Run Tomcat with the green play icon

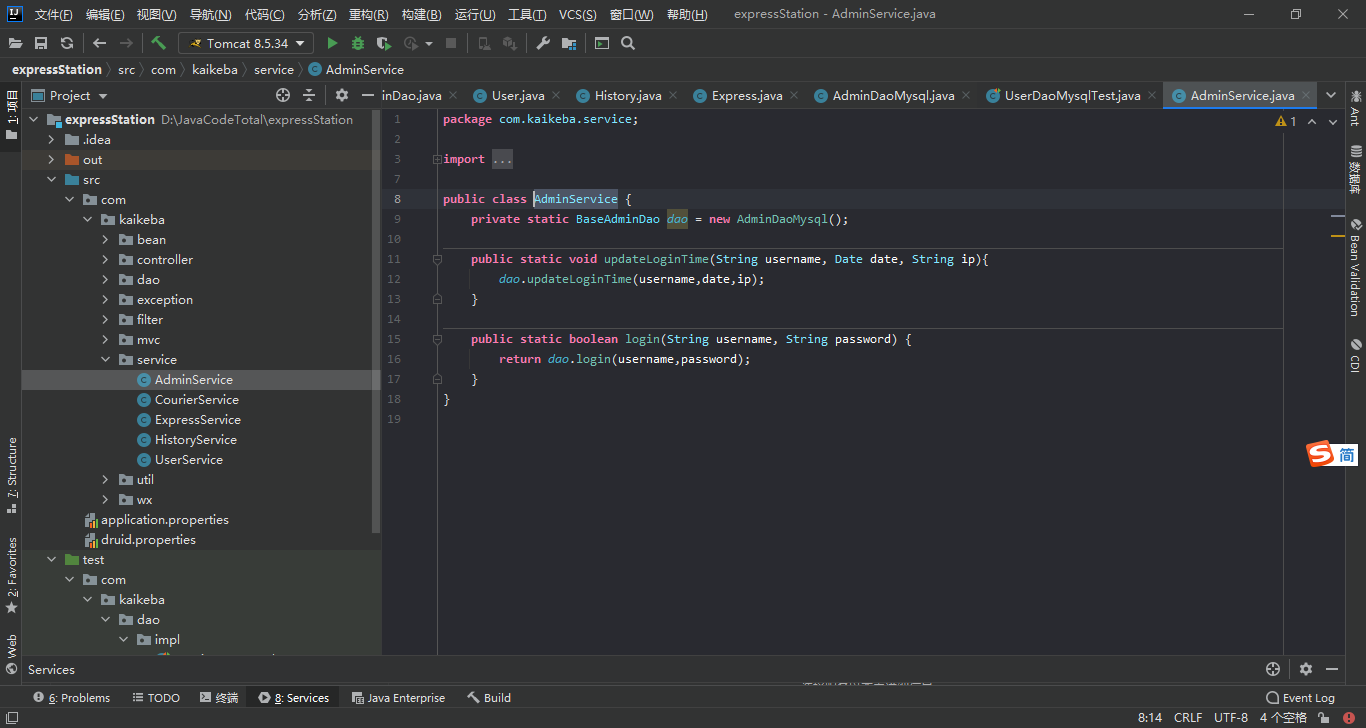tap(332, 43)
